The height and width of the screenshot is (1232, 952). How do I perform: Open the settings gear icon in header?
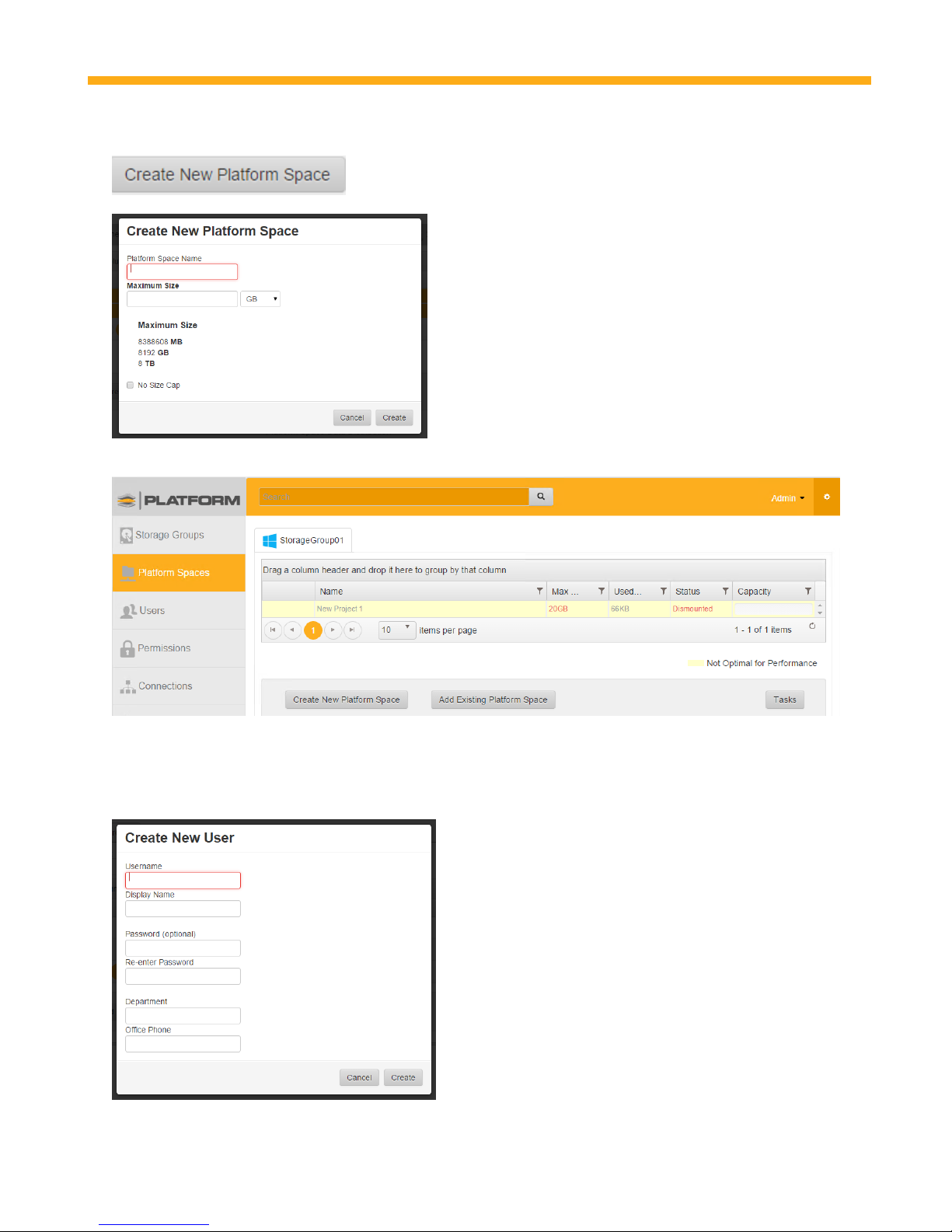[x=826, y=497]
